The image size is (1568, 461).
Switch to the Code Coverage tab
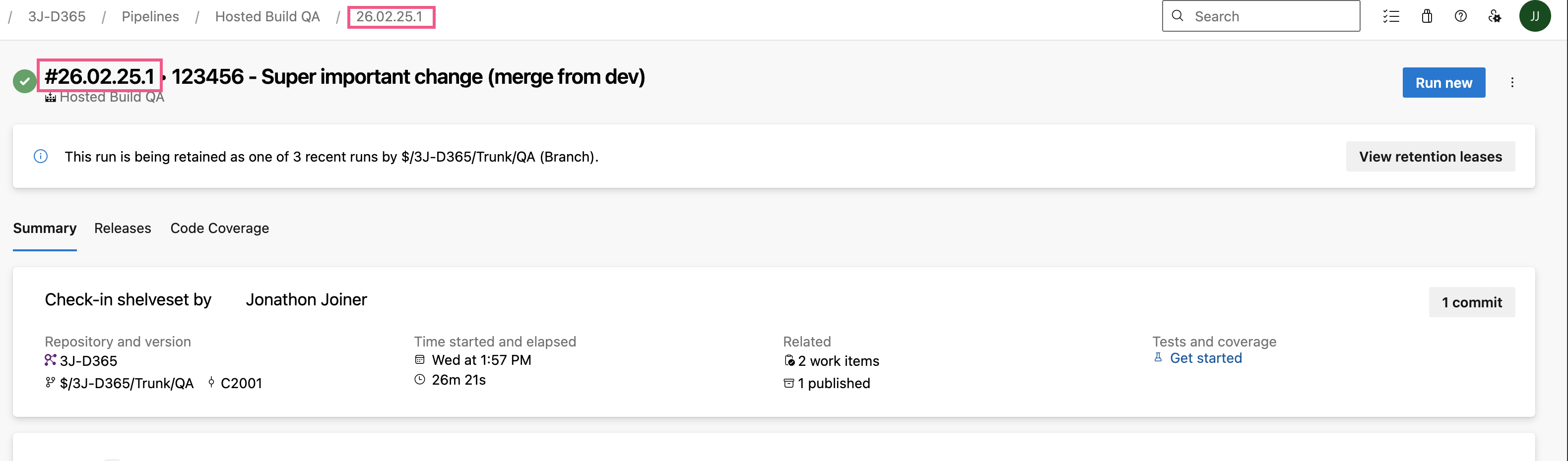[x=220, y=228]
